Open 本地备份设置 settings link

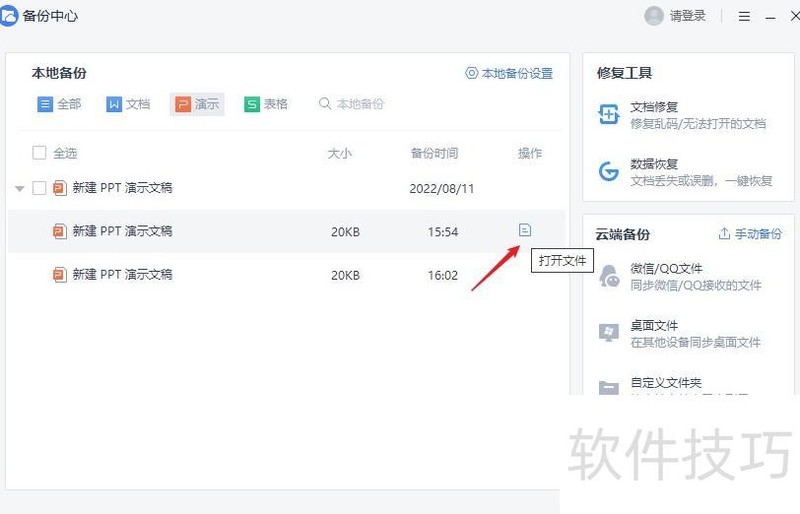tap(517, 74)
